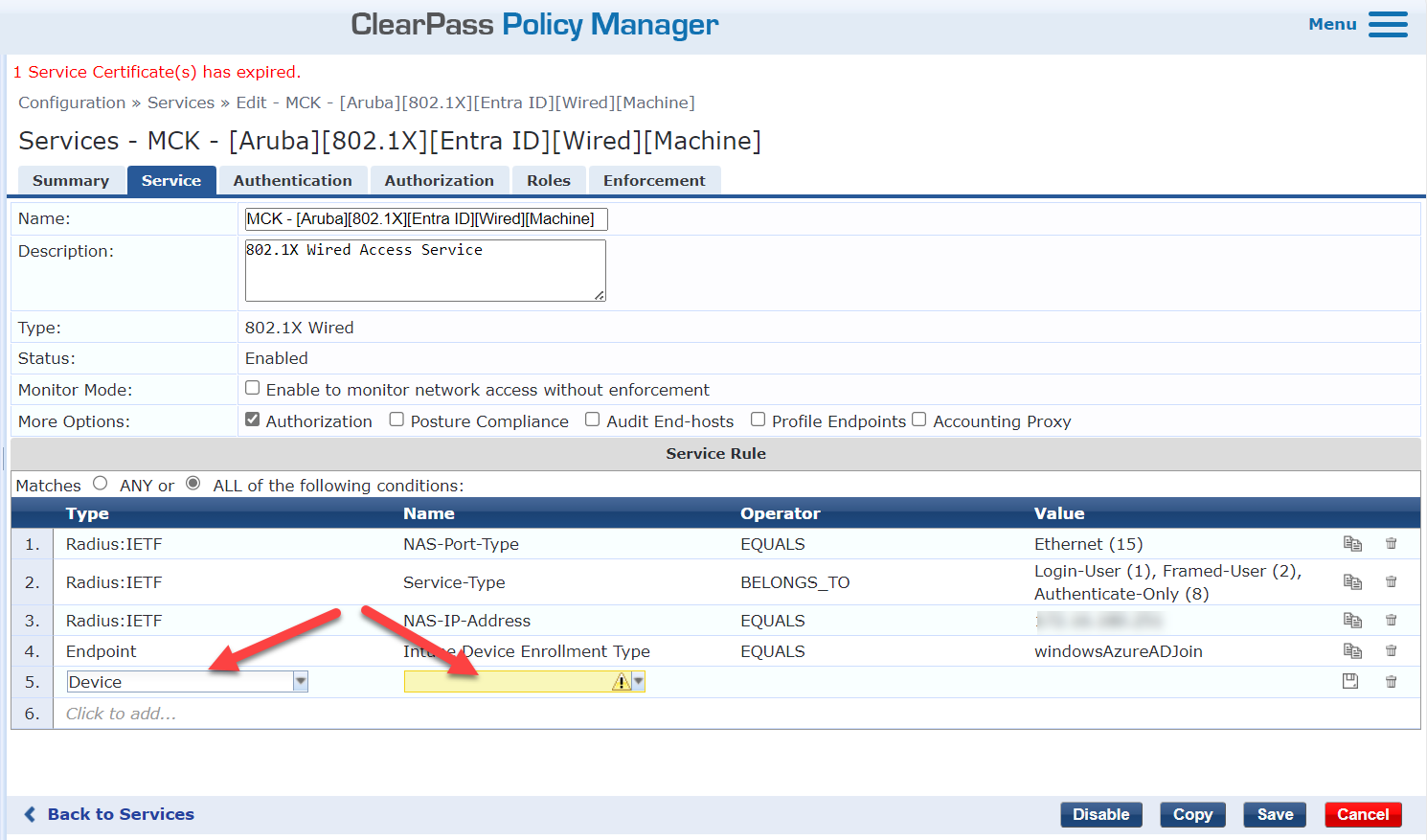Switch to the Summary tab

tap(71, 180)
